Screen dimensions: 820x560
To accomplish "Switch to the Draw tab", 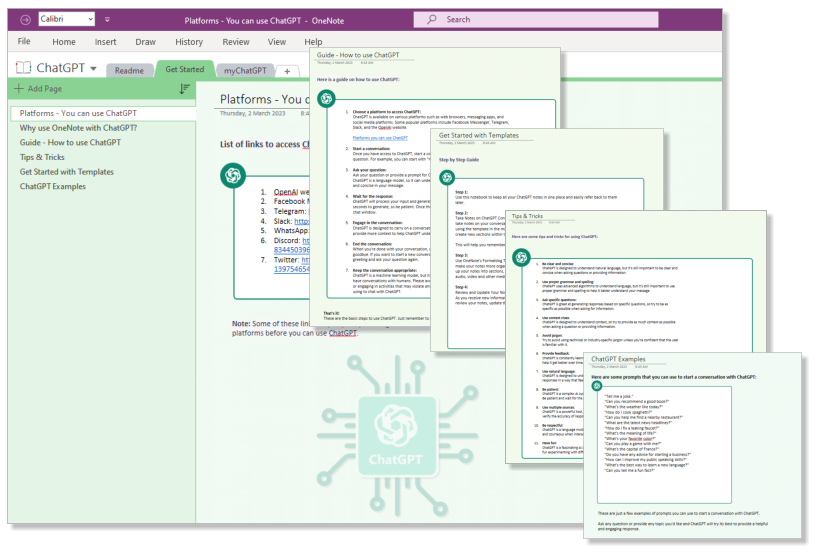I will (x=145, y=42).
